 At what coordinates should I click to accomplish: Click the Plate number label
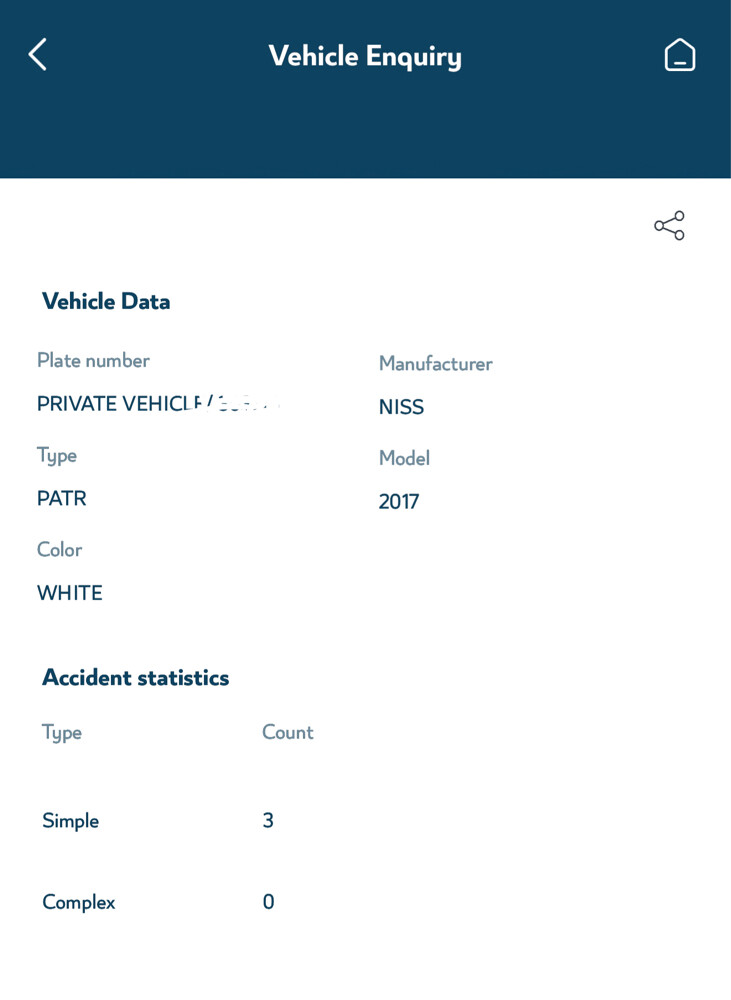point(93,360)
